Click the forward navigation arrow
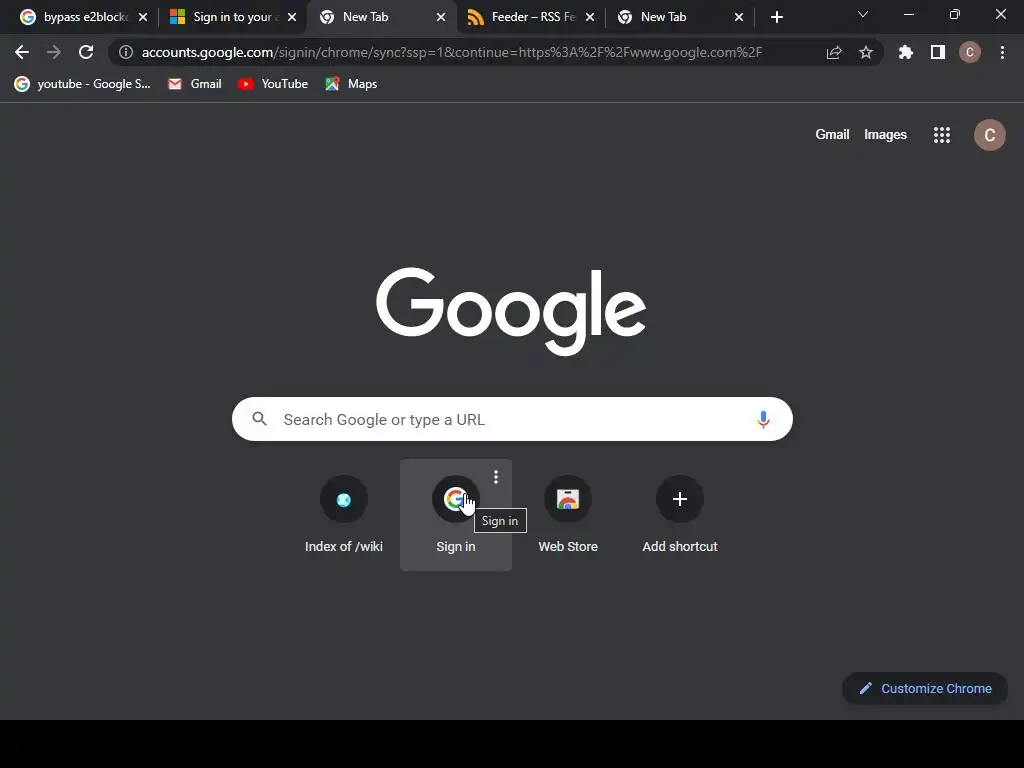The width and height of the screenshot is (1024, 768). (x=54, y=52)
